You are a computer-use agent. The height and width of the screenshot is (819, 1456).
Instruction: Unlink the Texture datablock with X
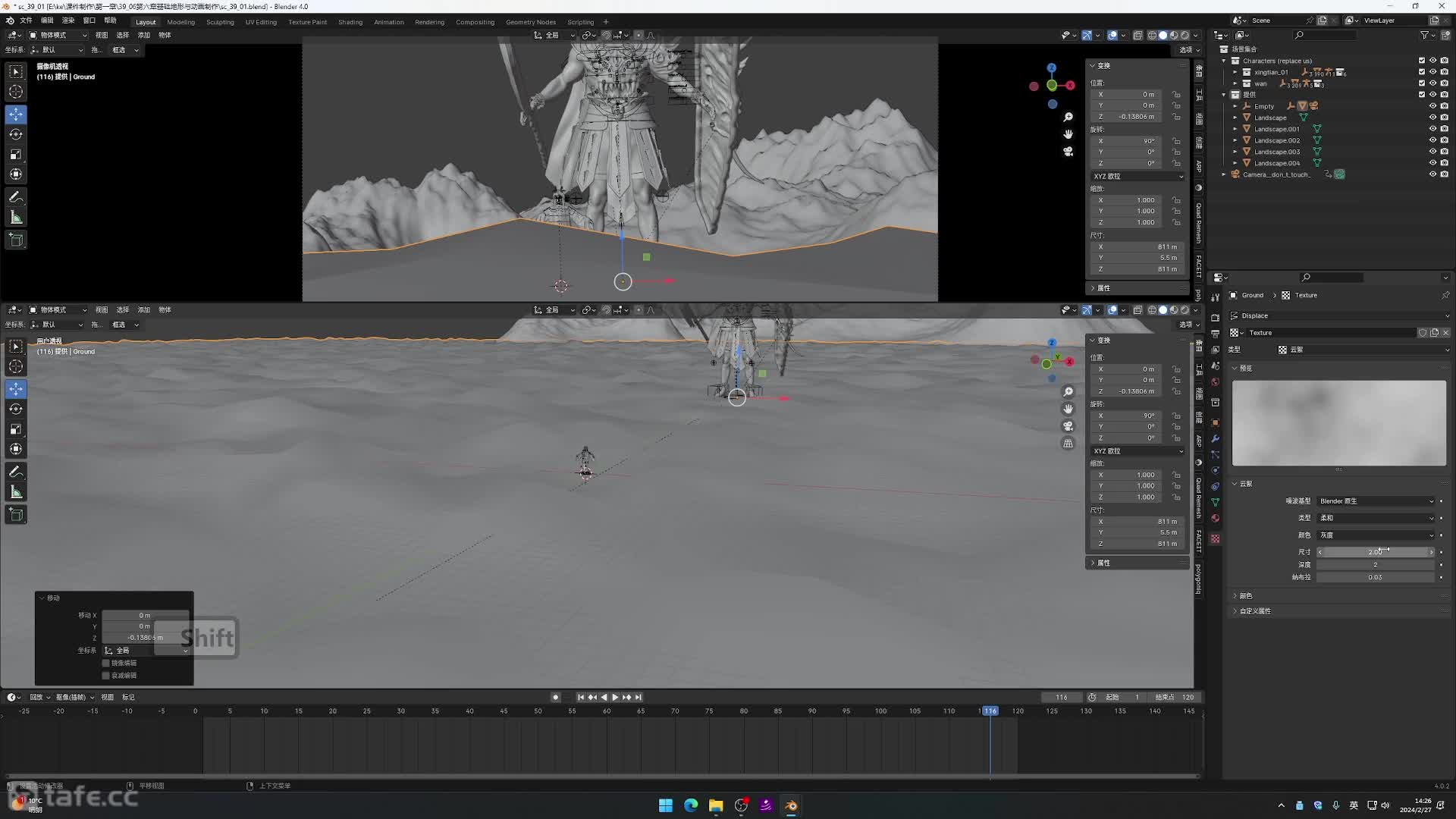[x=1445, y=333]
